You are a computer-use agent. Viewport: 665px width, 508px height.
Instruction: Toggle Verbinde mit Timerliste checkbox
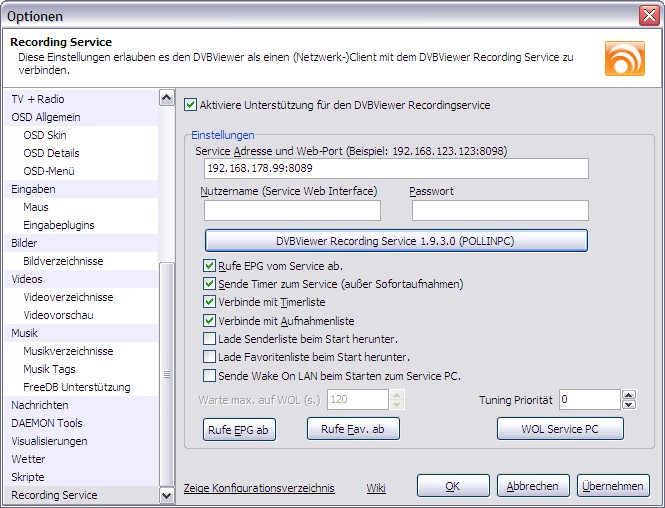[210, 302]
